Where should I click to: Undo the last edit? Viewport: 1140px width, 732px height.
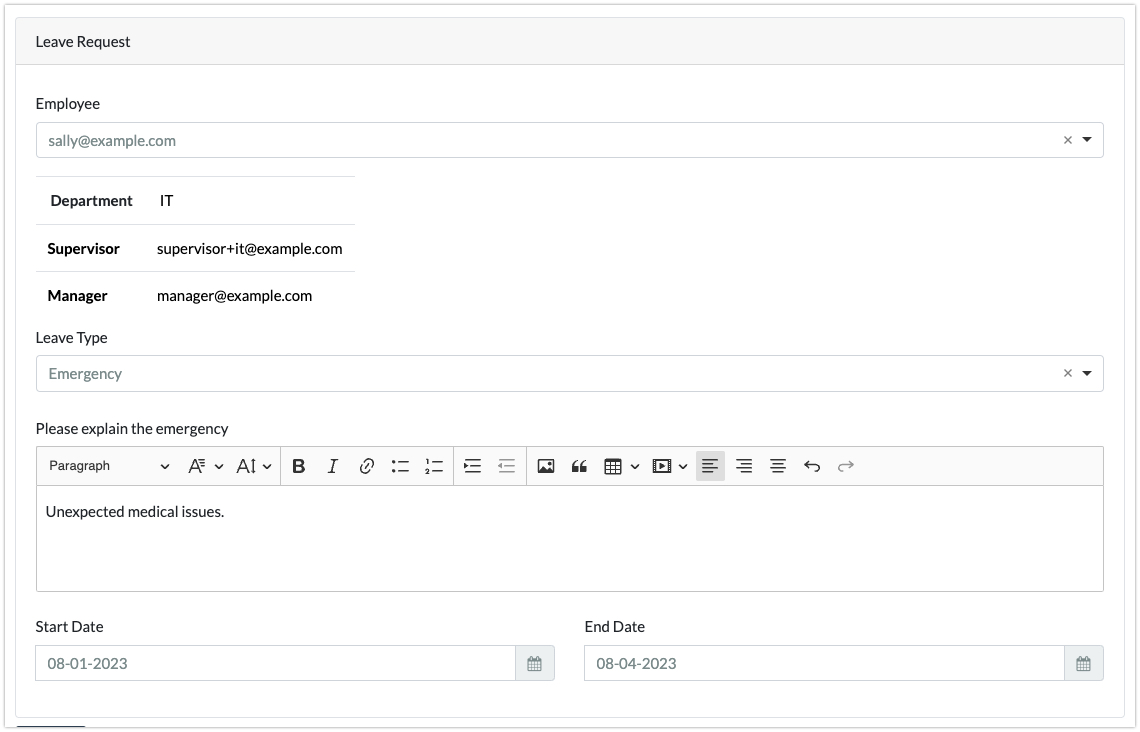tap(812, 466)
